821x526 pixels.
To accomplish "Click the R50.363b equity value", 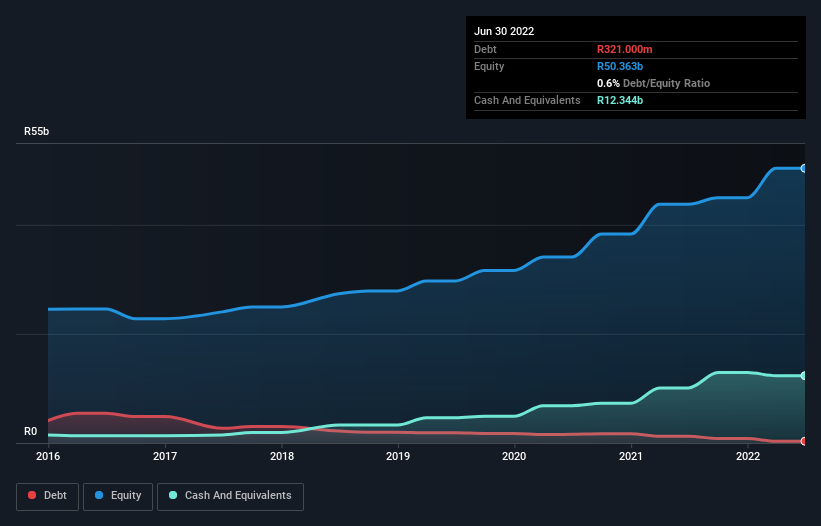I will coord(620,66).
